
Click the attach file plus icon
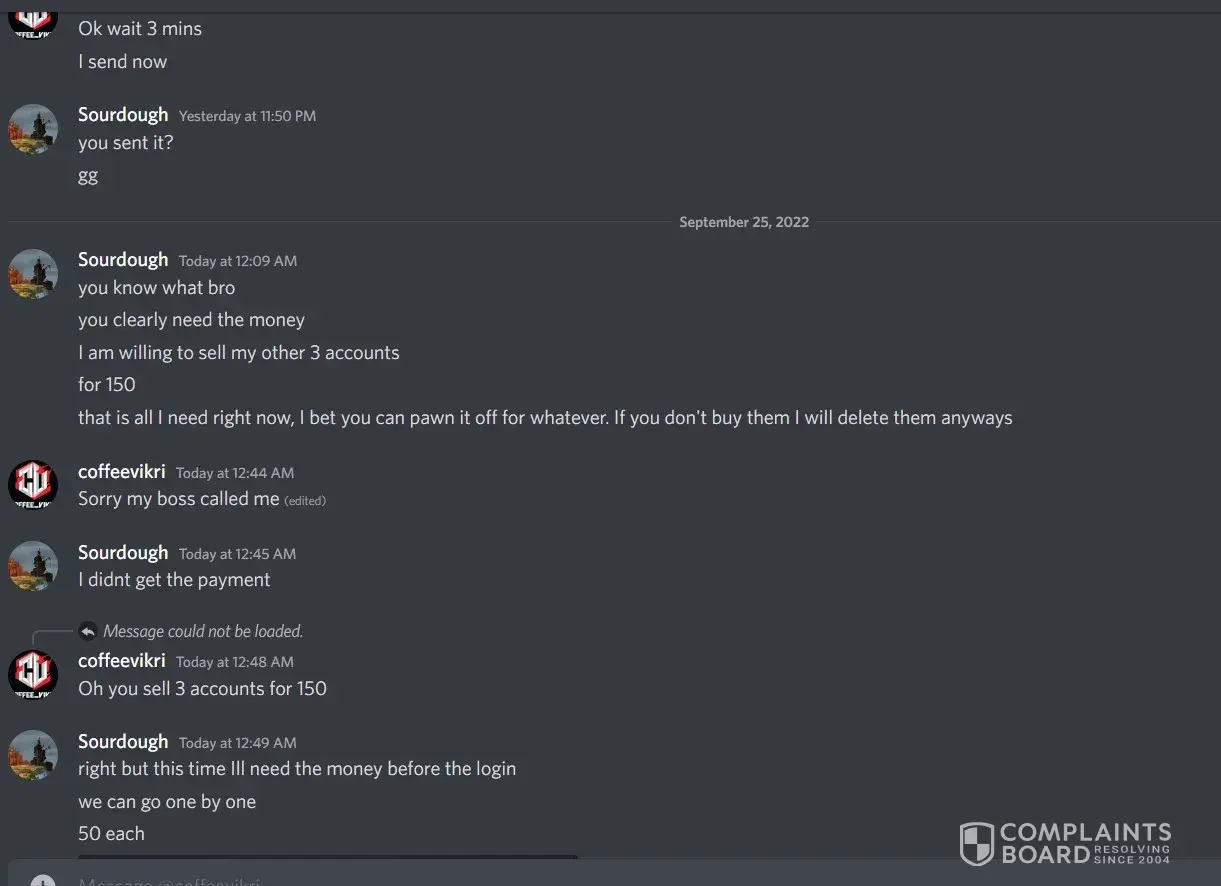coord(42,881)
